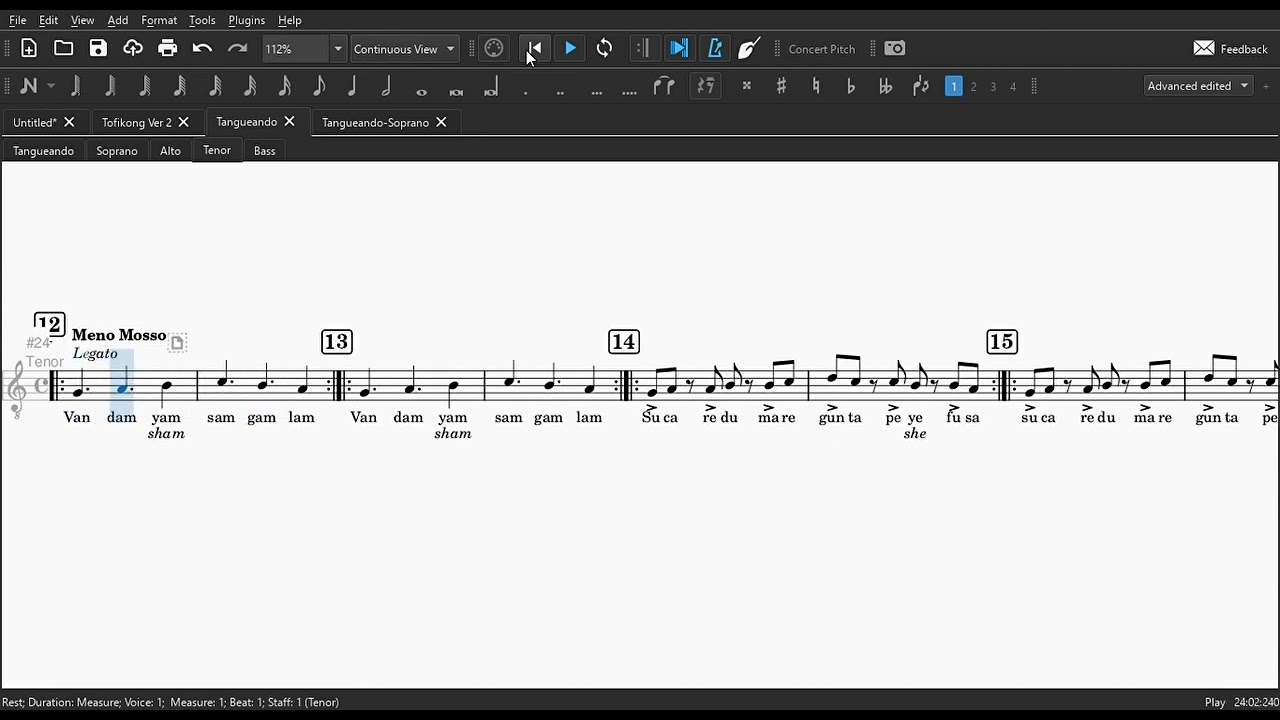Create a new score with the New icon
The image size is (1280, 720).
click(x=29, y=48)
